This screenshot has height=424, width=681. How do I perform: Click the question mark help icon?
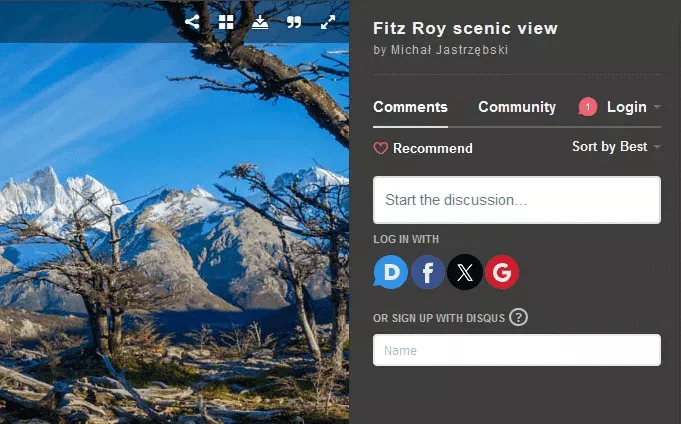(518, 317)
